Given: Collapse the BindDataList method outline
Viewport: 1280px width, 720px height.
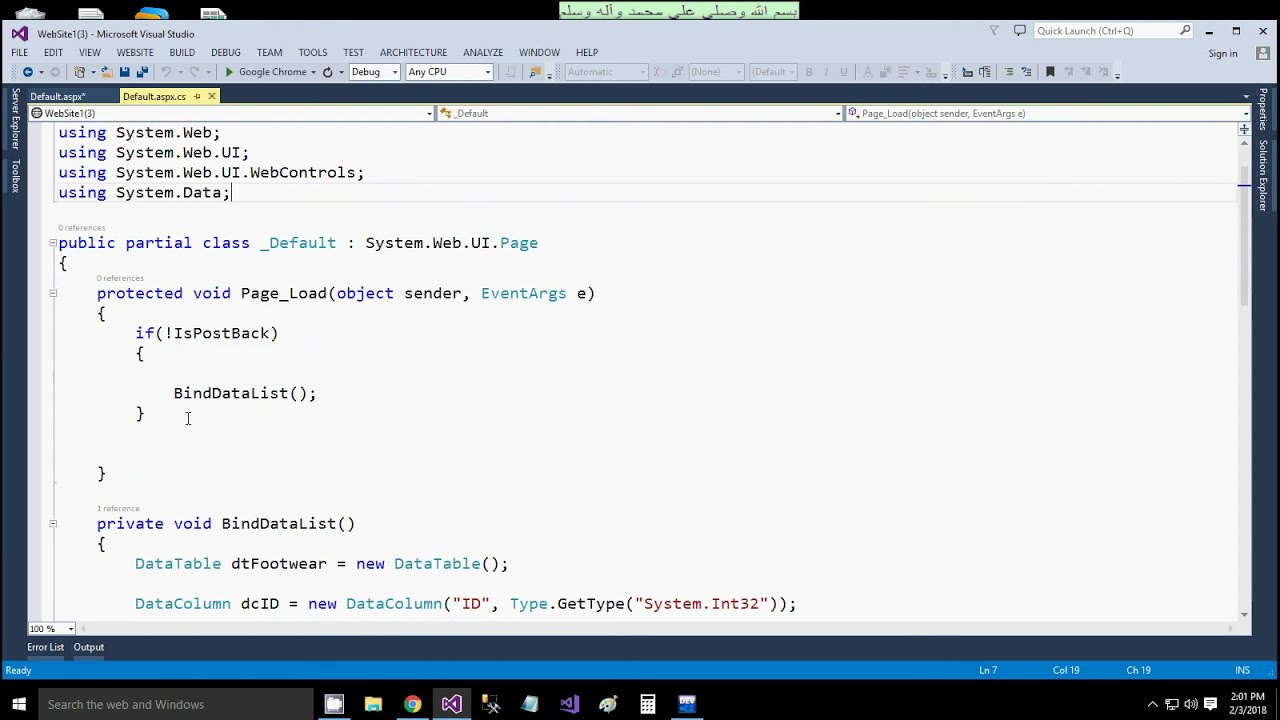Looking at the screenshot, I should [53, 523].
